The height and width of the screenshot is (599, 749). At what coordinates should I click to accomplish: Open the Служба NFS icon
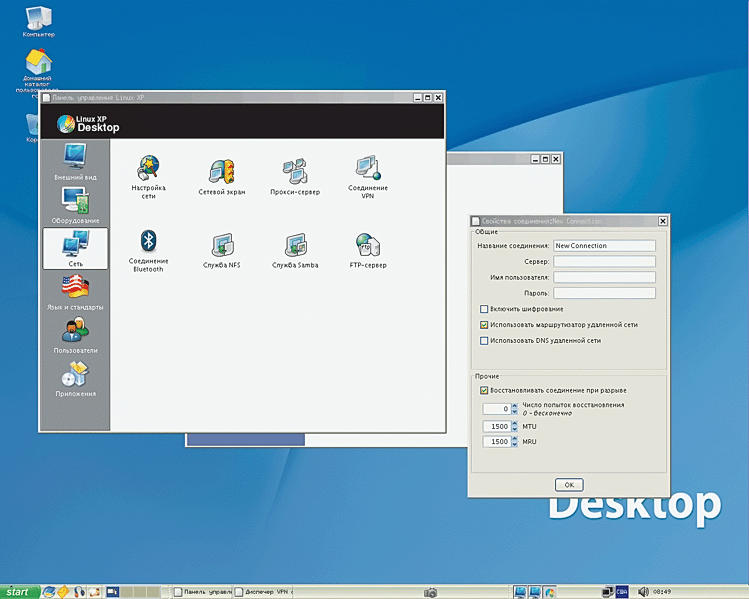tap(222, 251)
